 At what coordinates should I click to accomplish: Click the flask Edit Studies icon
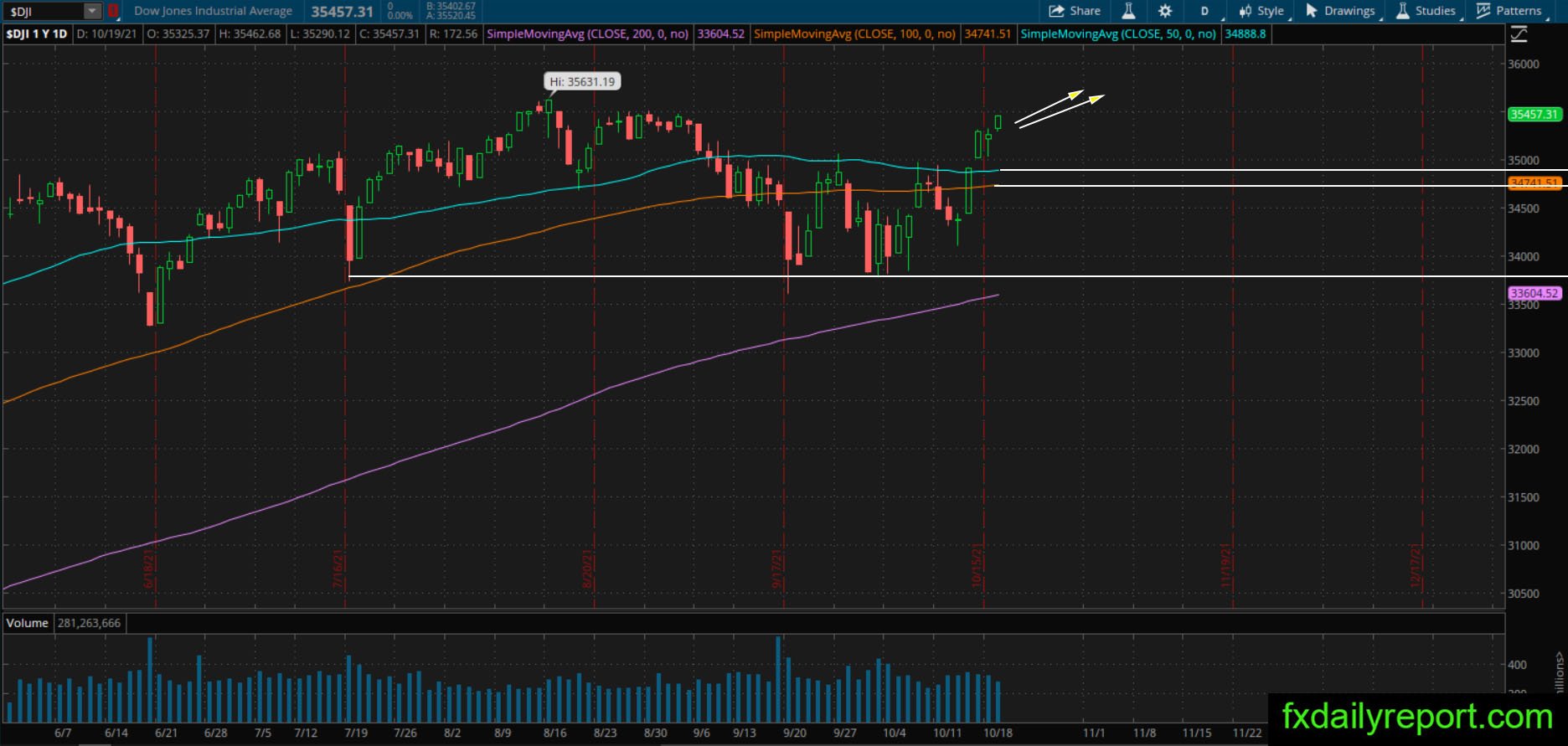coord(1128,11)
